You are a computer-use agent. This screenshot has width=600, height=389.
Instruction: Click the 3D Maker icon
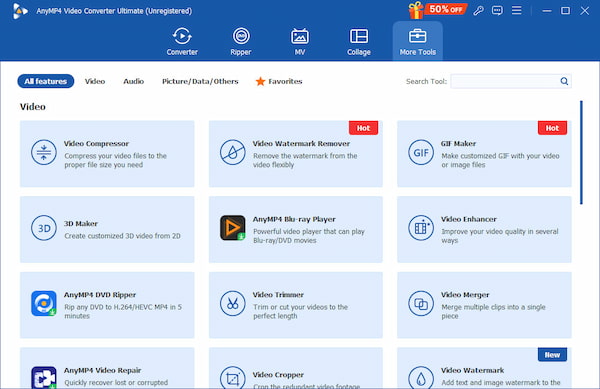44,228
